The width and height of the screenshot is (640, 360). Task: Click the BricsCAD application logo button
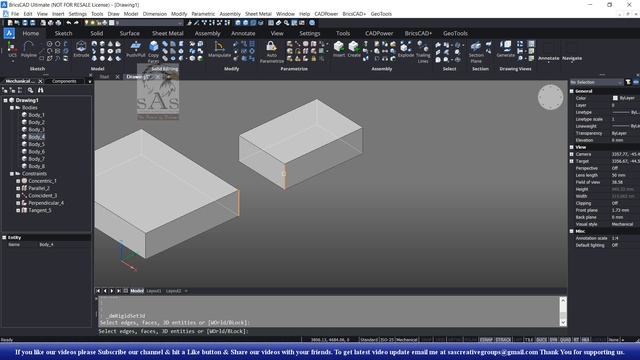(9, 33)
